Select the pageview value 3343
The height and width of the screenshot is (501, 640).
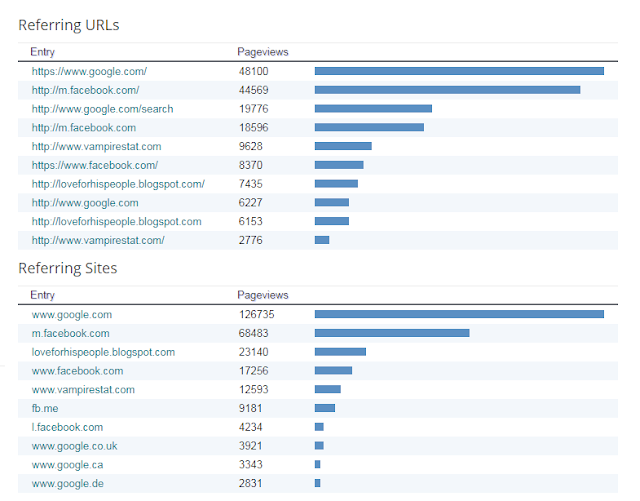[x=251, y=465]
